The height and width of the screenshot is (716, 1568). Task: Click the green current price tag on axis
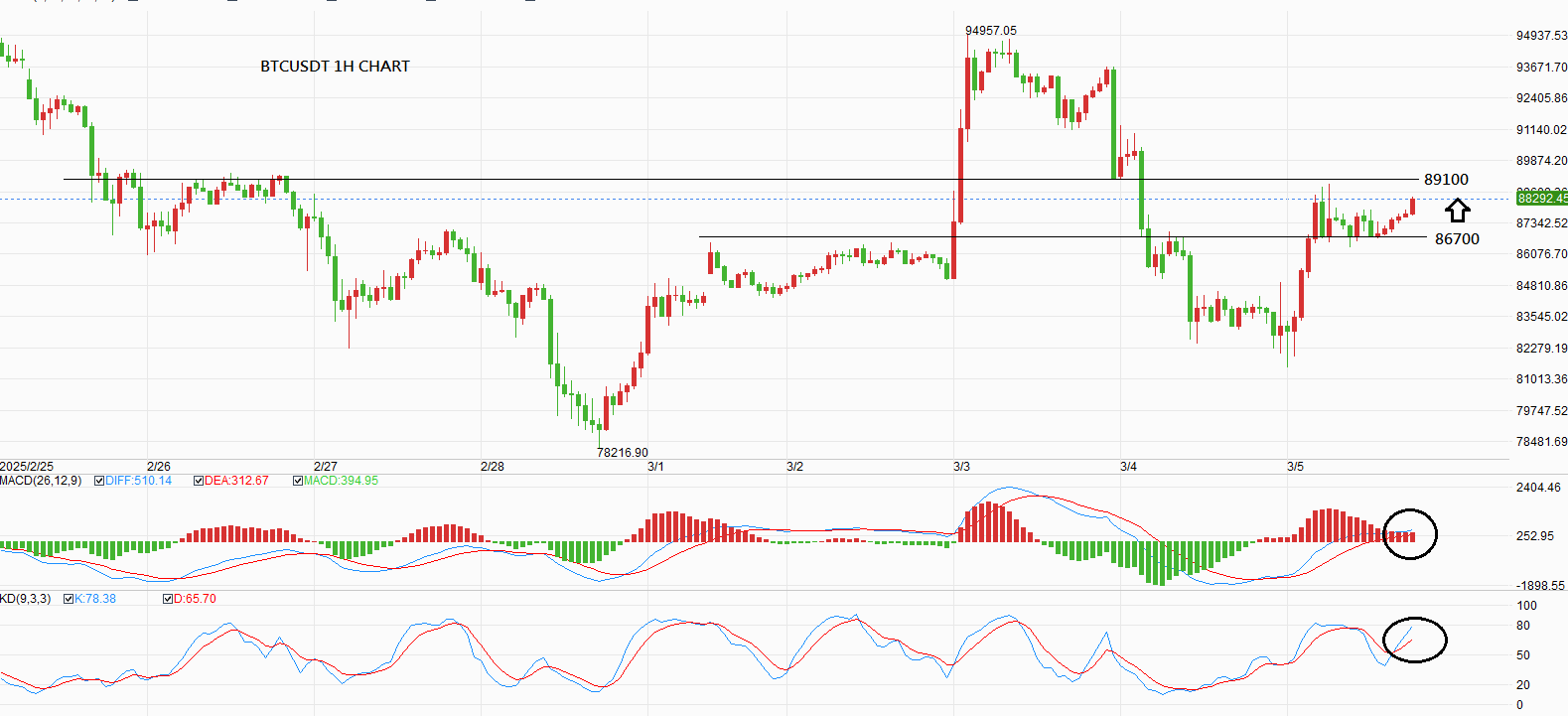(1541, 199)
